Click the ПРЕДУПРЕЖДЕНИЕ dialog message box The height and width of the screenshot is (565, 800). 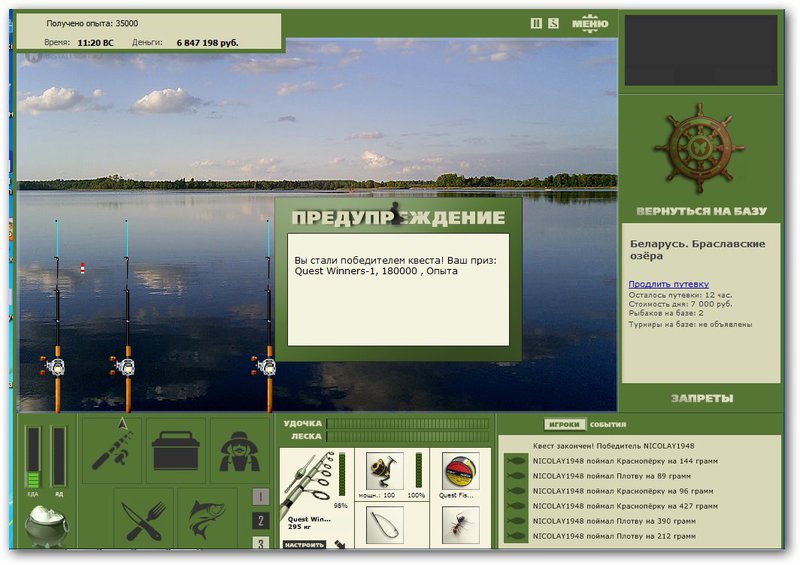(x=398, y=289)
